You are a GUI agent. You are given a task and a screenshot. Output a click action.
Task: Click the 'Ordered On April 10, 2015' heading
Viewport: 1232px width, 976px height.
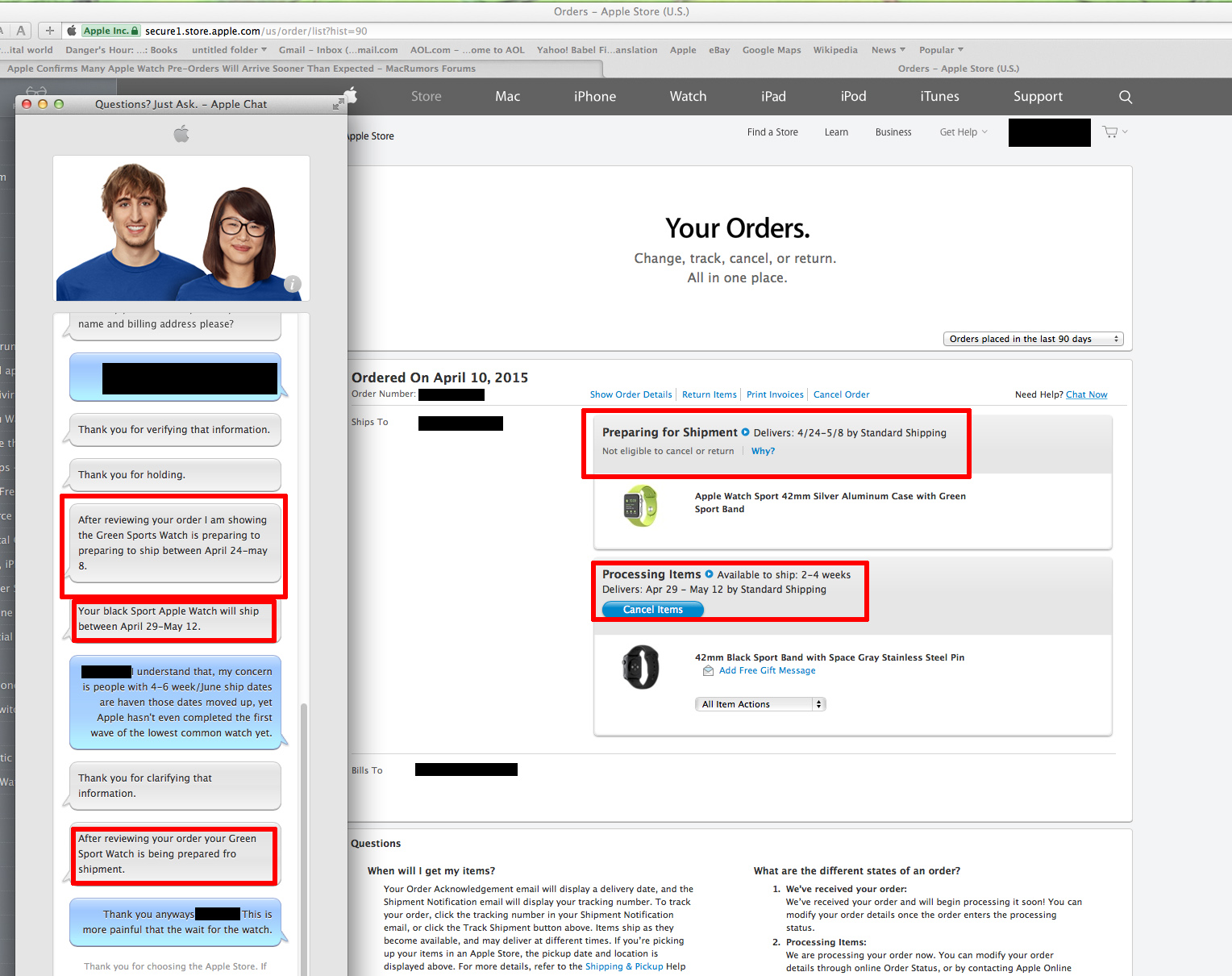coord(439,377)
